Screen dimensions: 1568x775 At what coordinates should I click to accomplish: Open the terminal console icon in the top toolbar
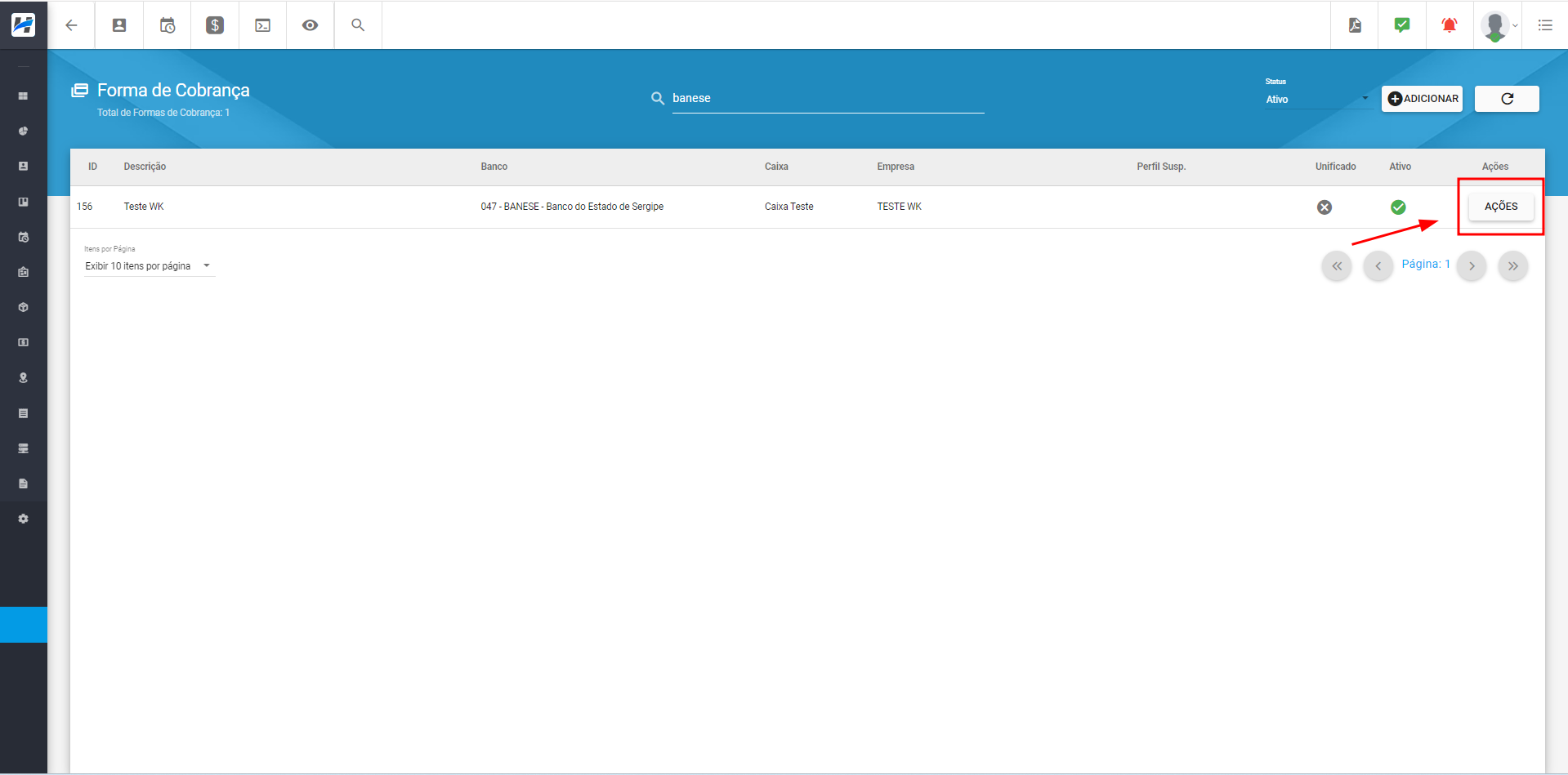click(262, 25)
